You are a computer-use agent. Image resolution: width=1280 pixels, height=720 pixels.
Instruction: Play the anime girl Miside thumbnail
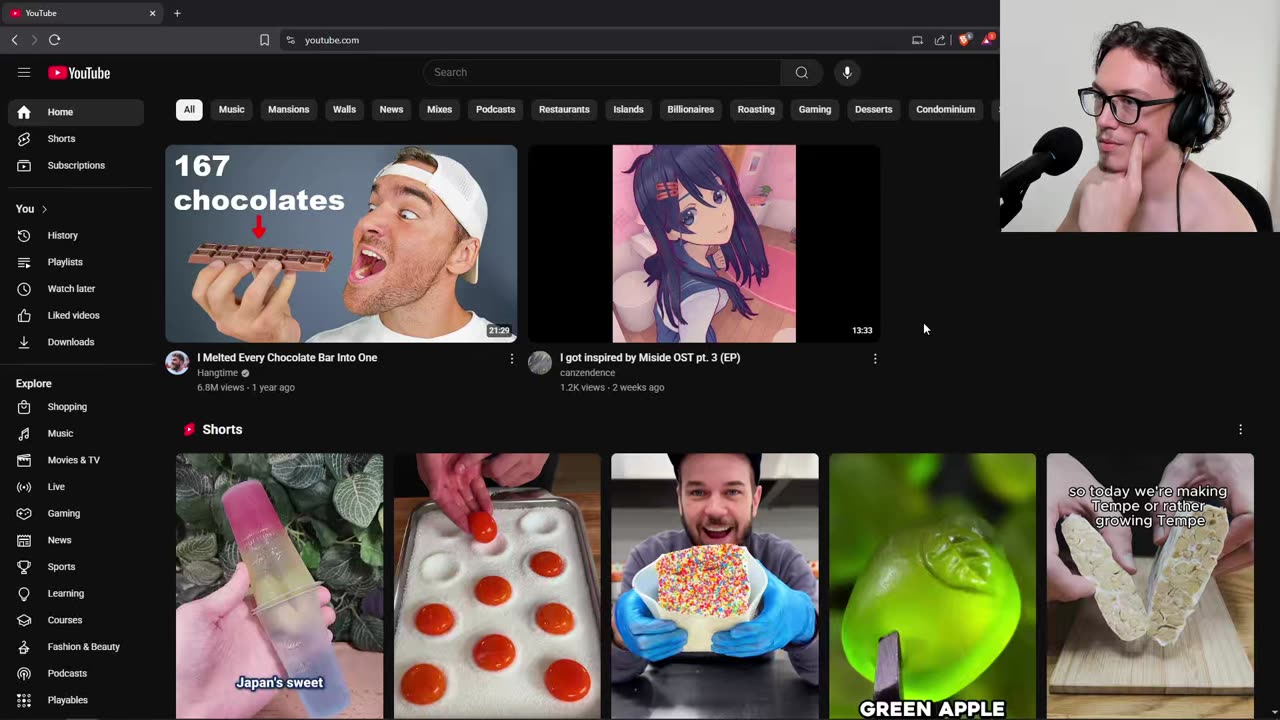coord(704,244)
